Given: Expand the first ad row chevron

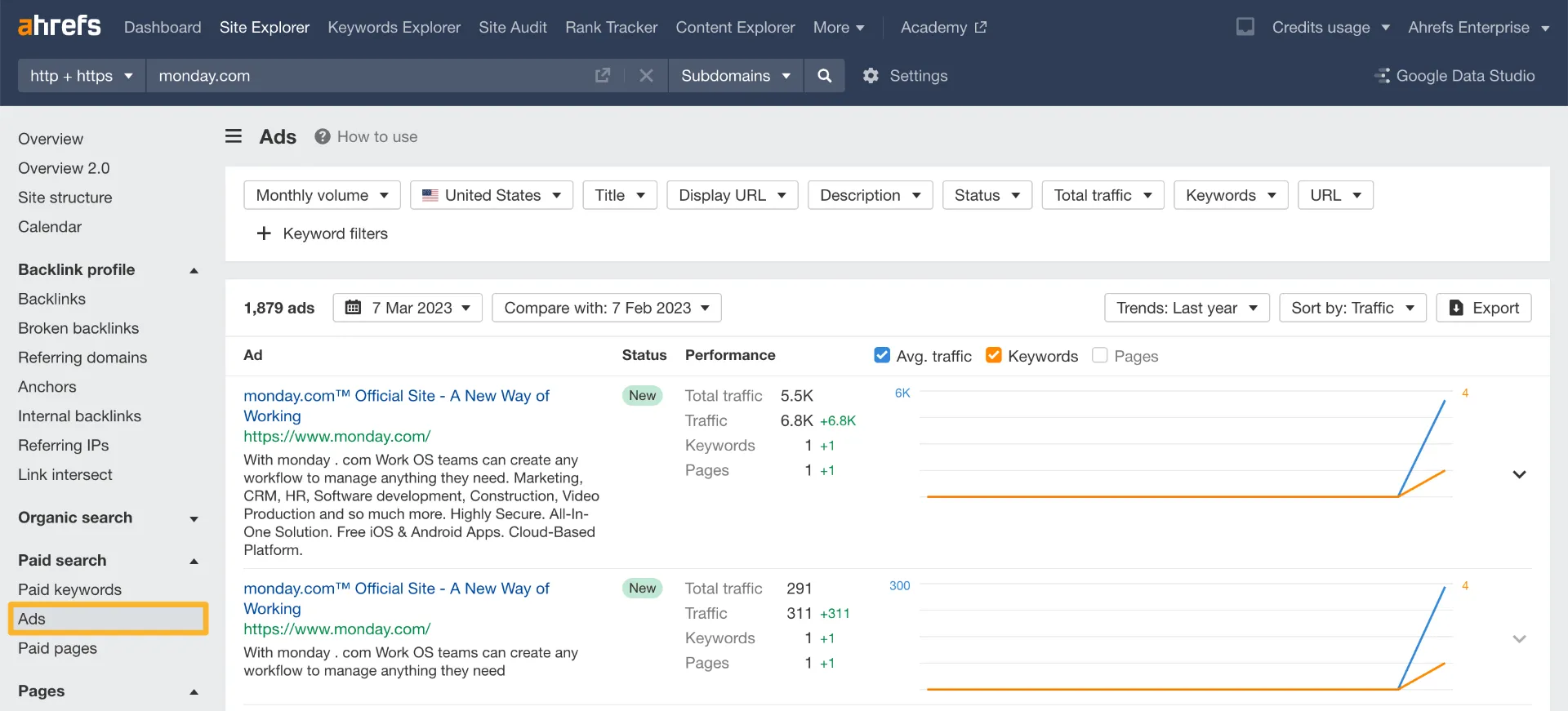Looking at the screenshot, I should 1519,474.
